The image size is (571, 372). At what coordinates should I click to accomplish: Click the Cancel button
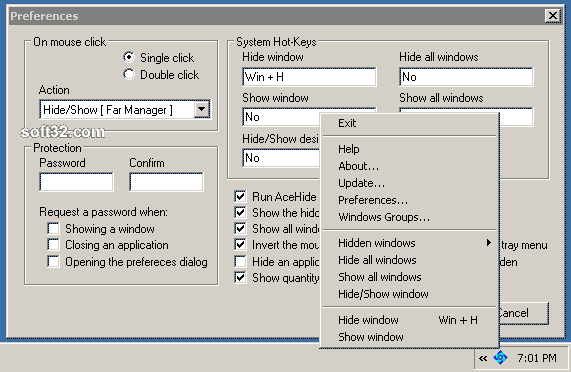tap(524, 313)
